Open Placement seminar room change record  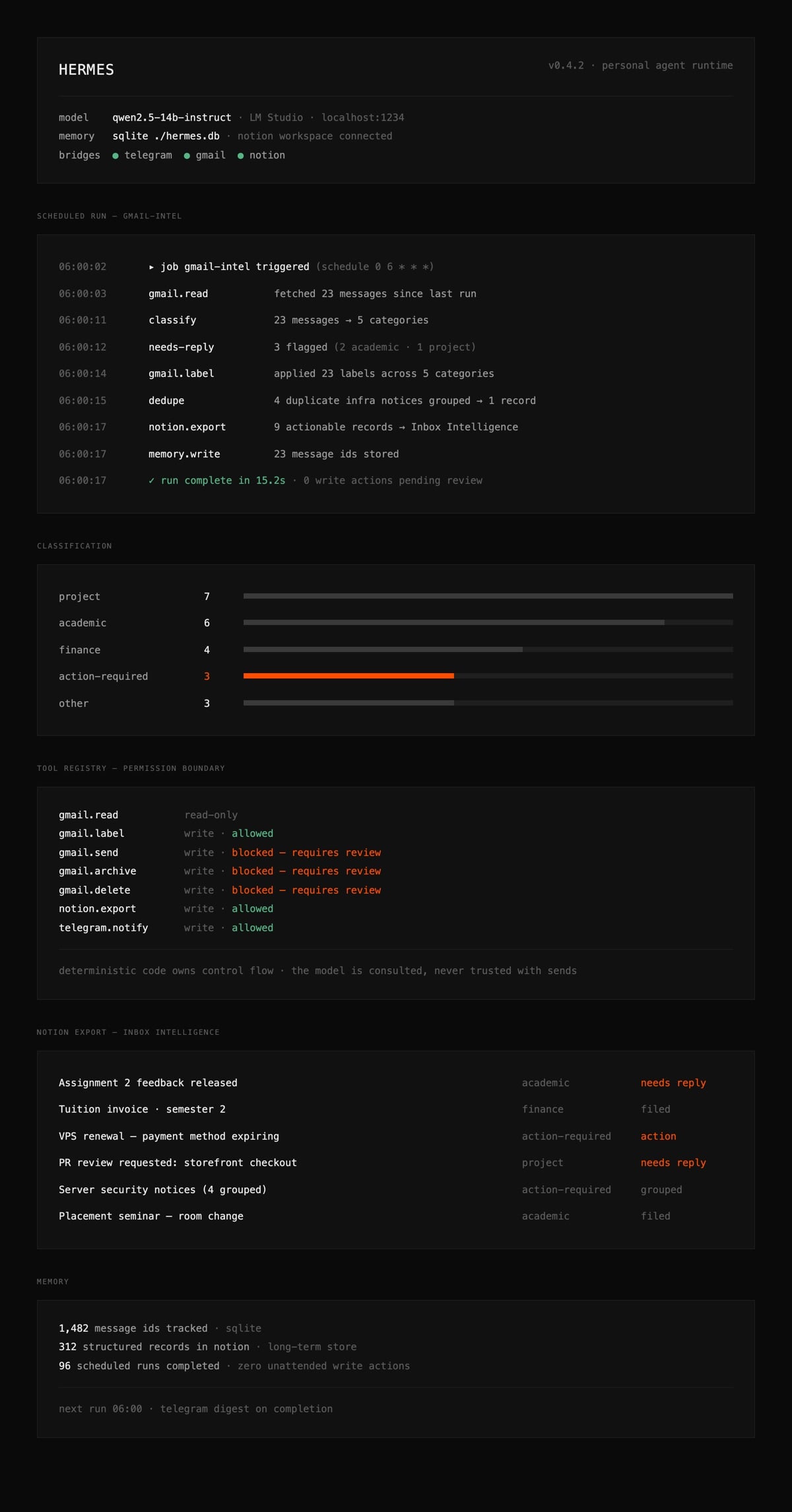pos(396,1216)
